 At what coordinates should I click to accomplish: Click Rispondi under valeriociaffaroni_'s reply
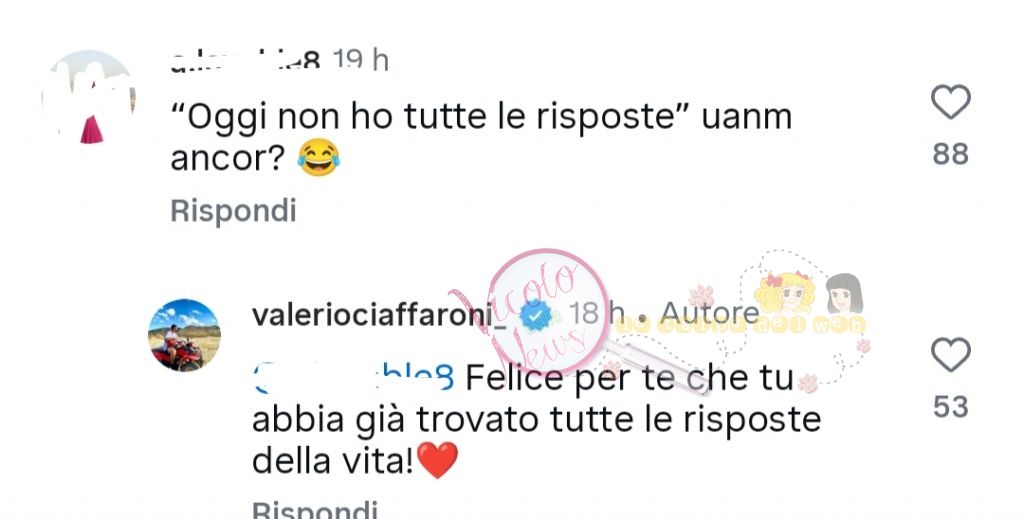click(315, 509)
